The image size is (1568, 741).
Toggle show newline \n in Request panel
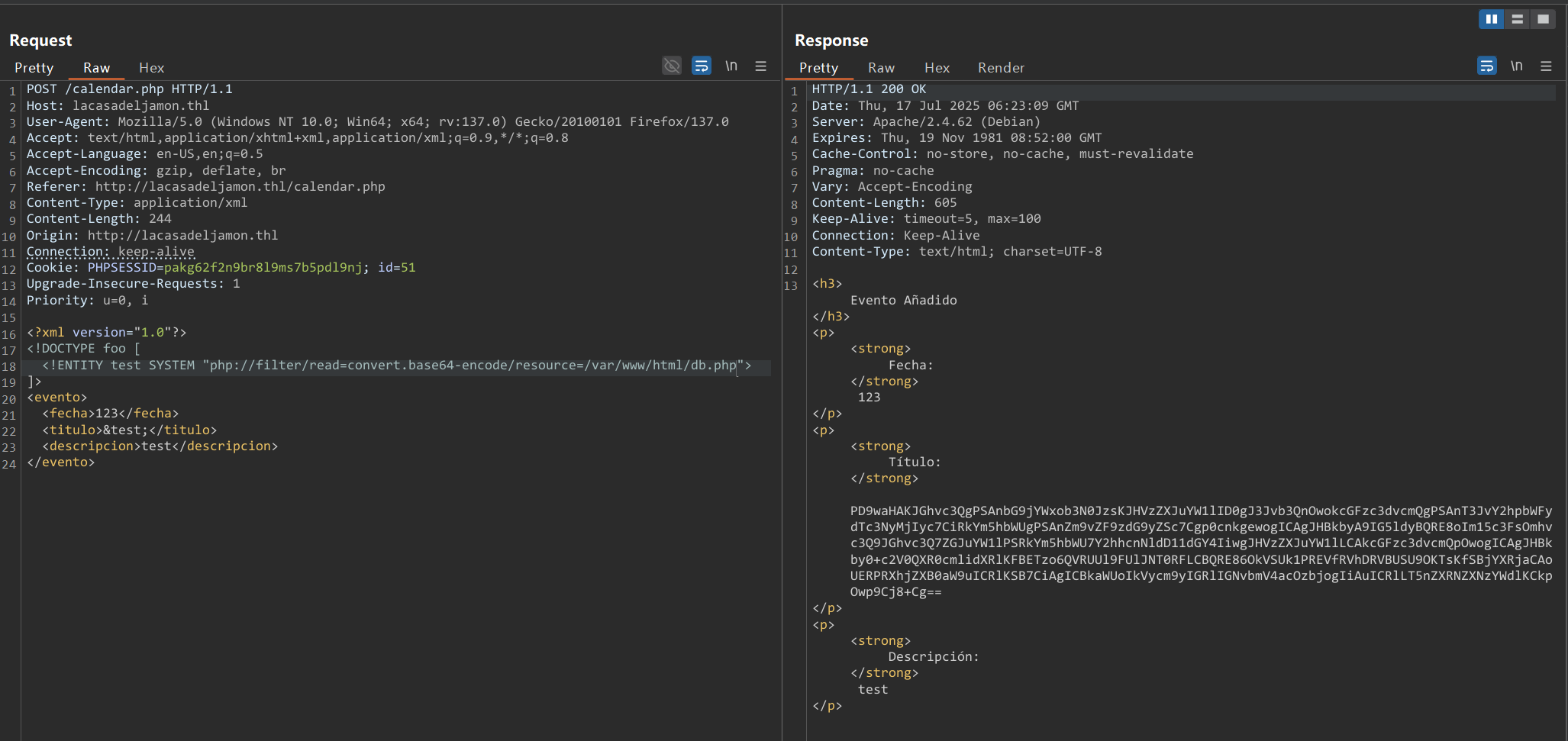(x=731, y=66)
